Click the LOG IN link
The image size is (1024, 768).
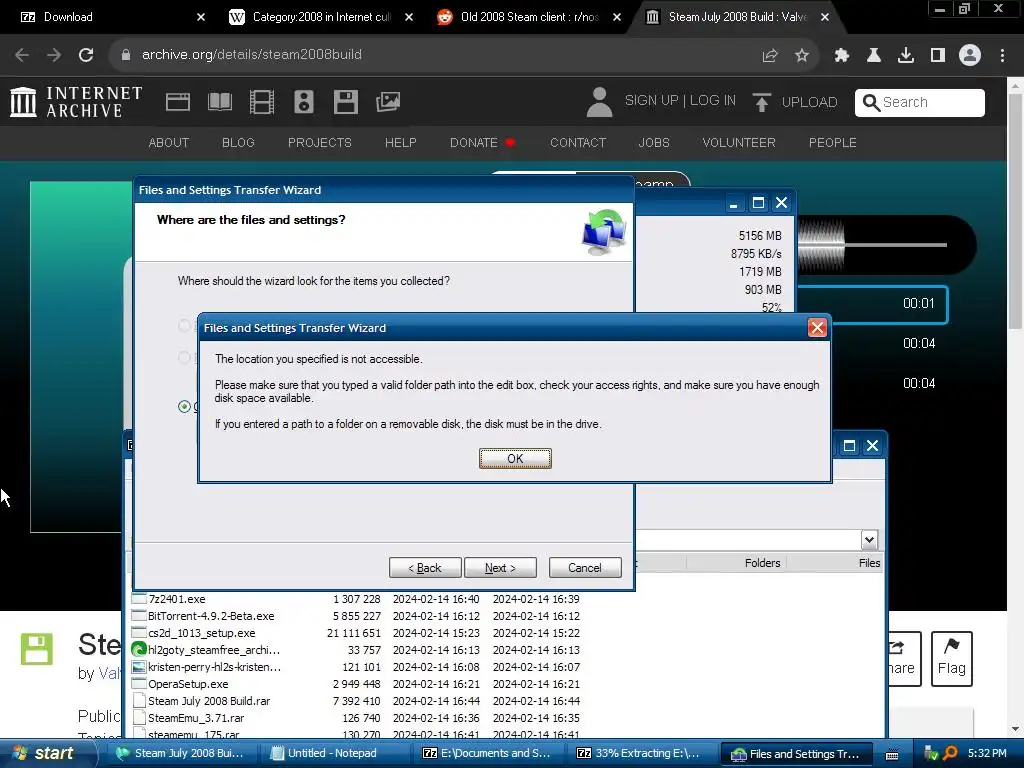coord(712,101)
